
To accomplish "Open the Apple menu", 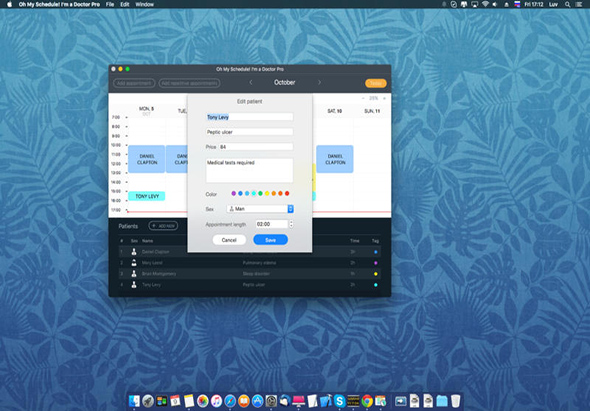I will [x=9, y=5].
